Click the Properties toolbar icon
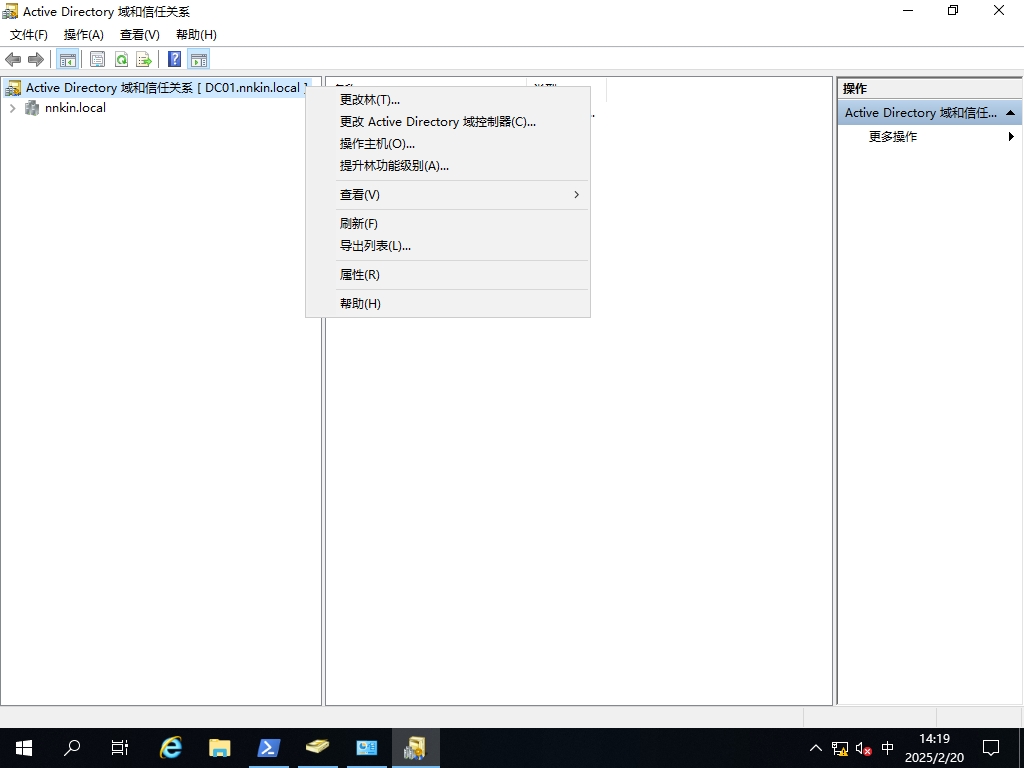The image size is (1024, 768). click(97, 59)
